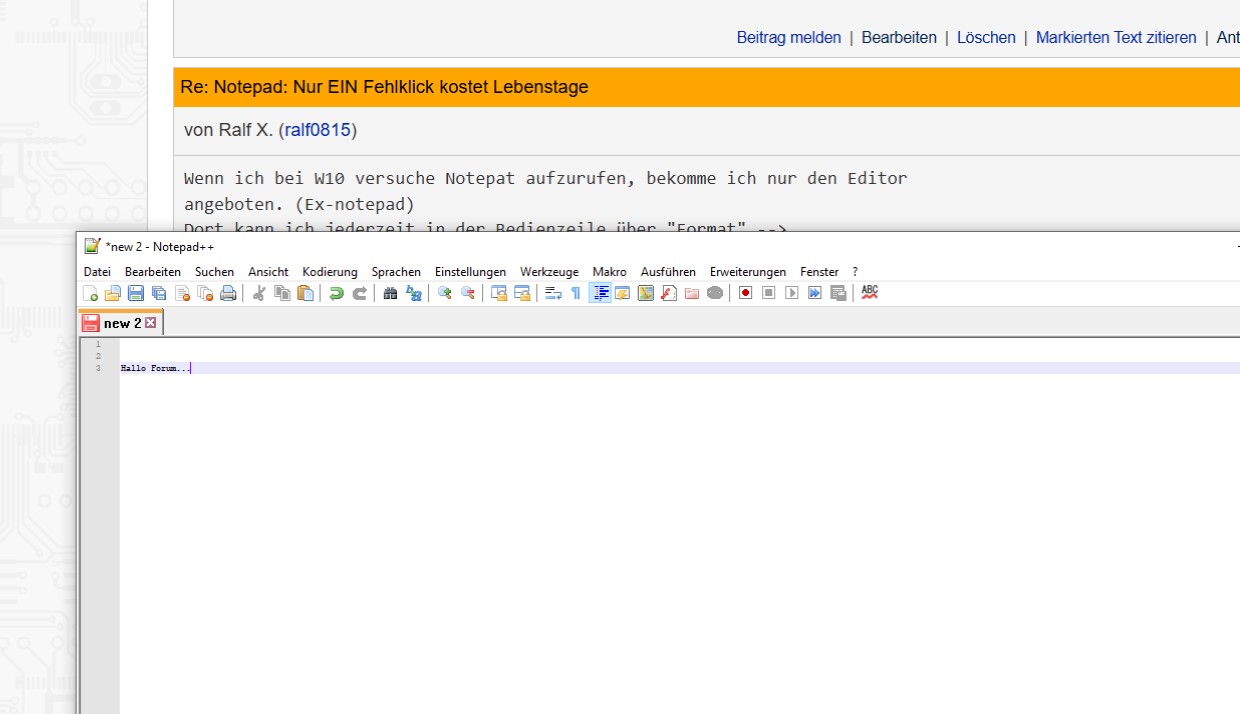Click the Zoom In magnifier icon
This screenshot has width=1240, height=714.
point(444,293)
